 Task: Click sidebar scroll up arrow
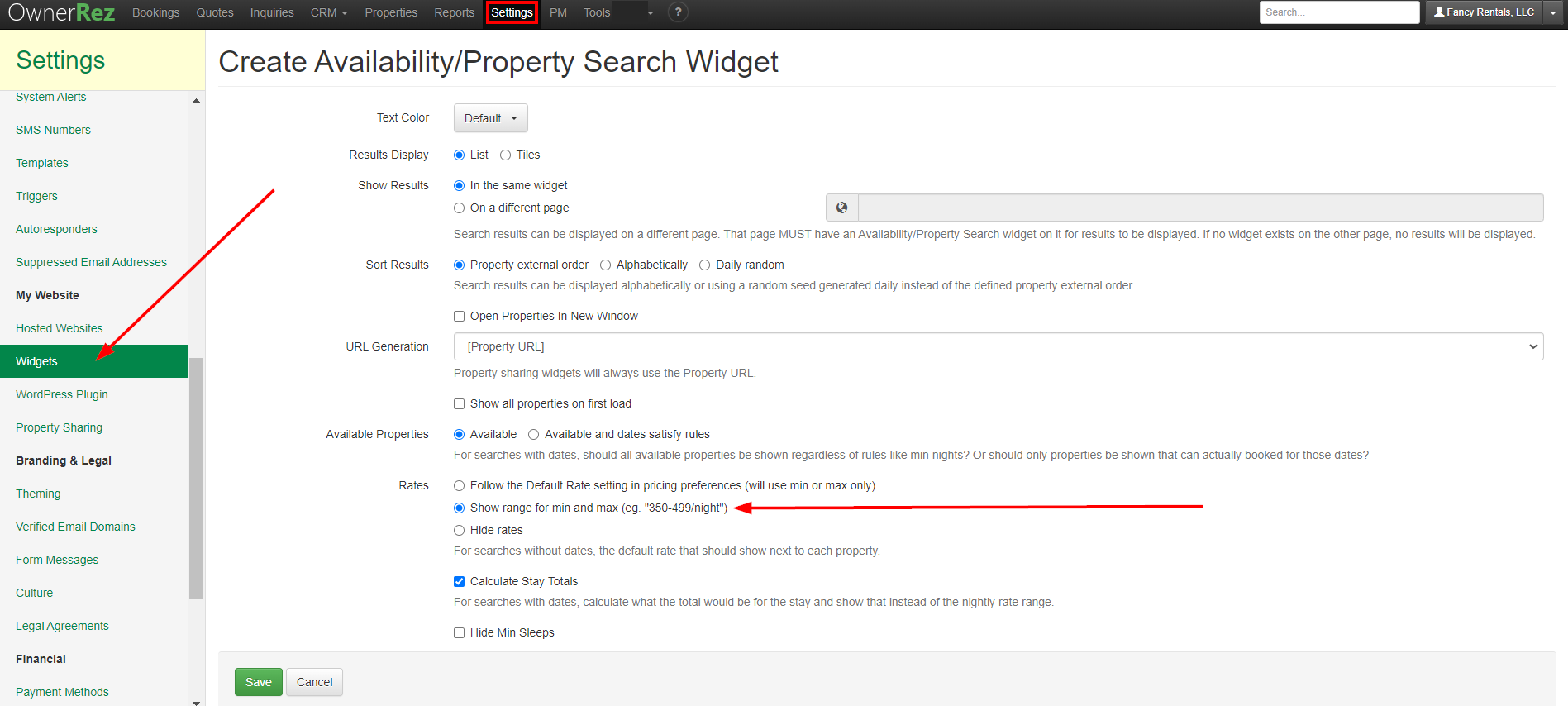point(196,100)
